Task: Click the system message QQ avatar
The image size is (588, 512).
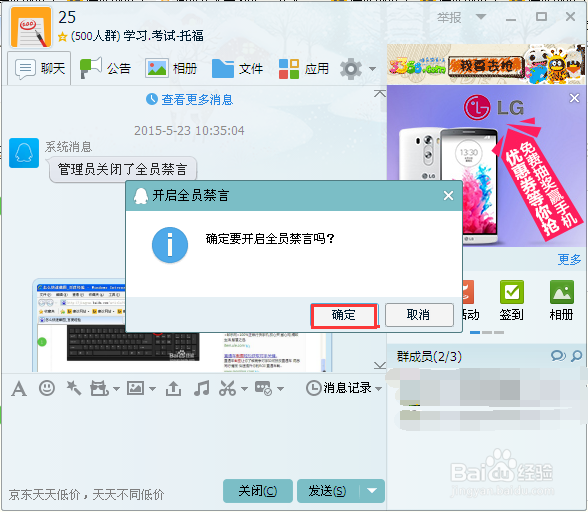Action: [24, 153]
